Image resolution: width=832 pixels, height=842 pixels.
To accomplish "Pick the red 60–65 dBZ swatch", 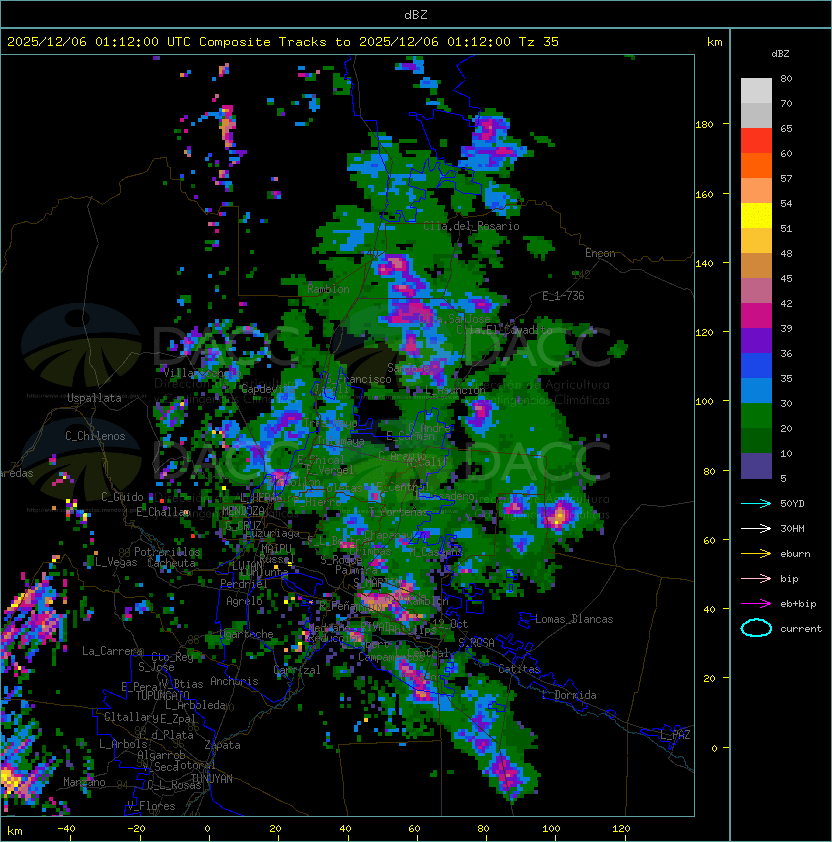I will click(x=756, y=141).
